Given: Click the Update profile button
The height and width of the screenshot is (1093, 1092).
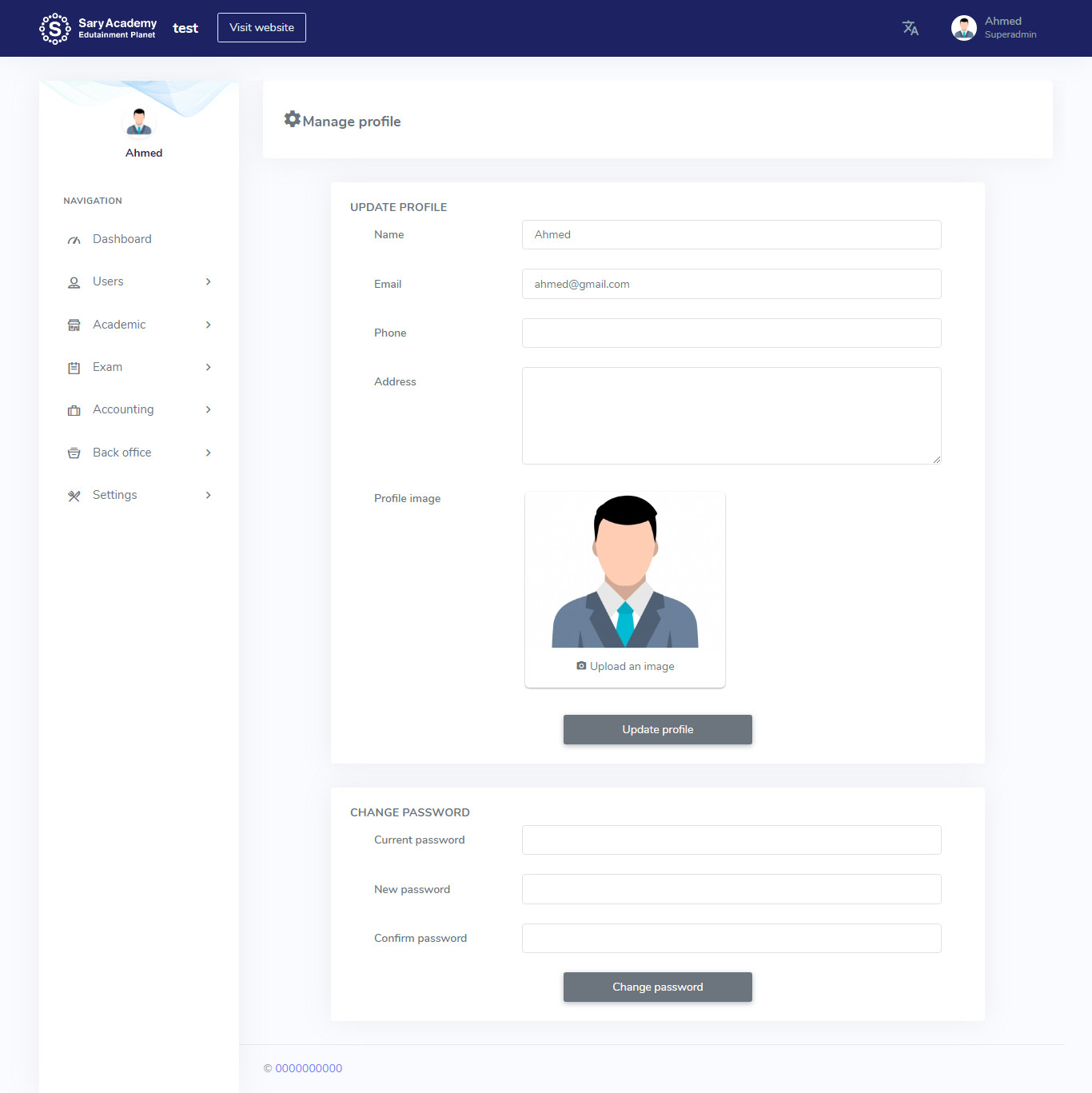Looking at the screenshot, I should (658, 729).
